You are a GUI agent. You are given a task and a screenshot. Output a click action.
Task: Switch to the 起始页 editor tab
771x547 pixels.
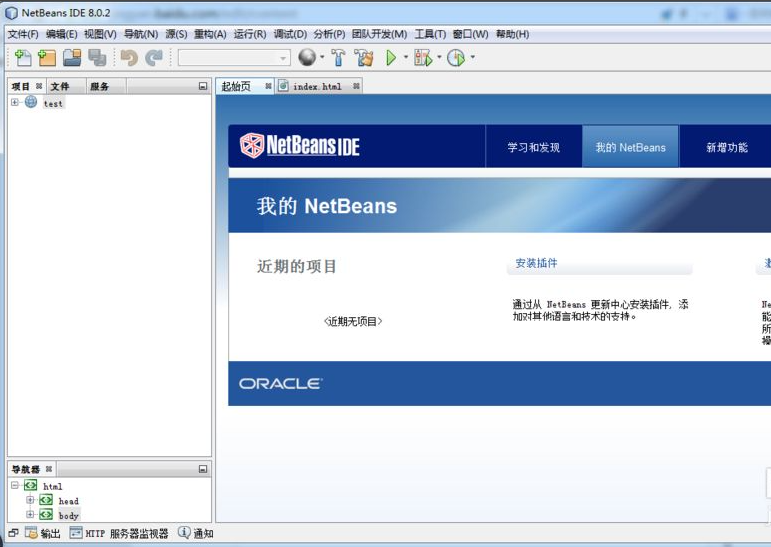coord(236,87)
